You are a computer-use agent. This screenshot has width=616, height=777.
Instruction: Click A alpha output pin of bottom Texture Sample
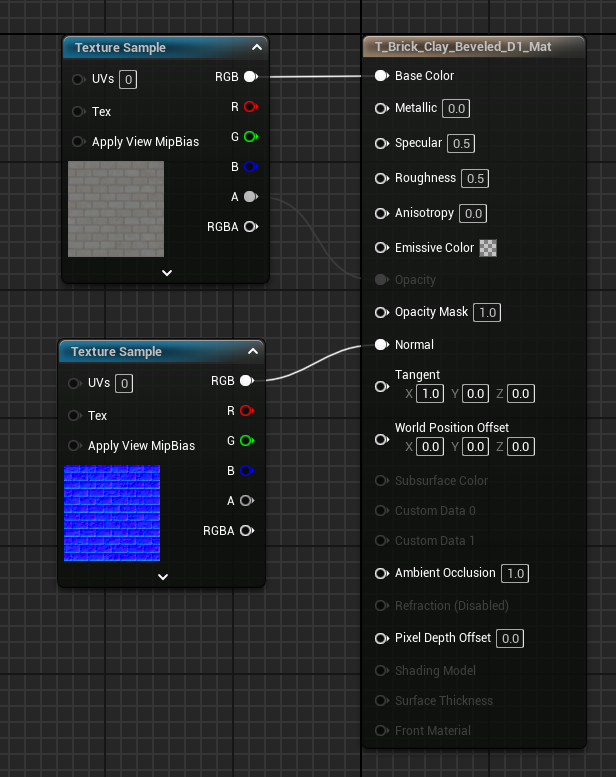coord(247,500)
